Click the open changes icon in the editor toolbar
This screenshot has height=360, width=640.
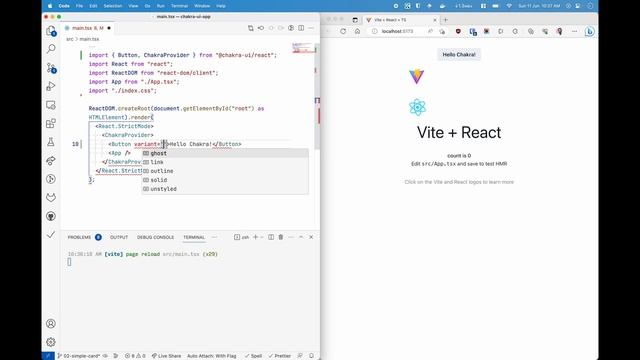click(x=251, y=28)
